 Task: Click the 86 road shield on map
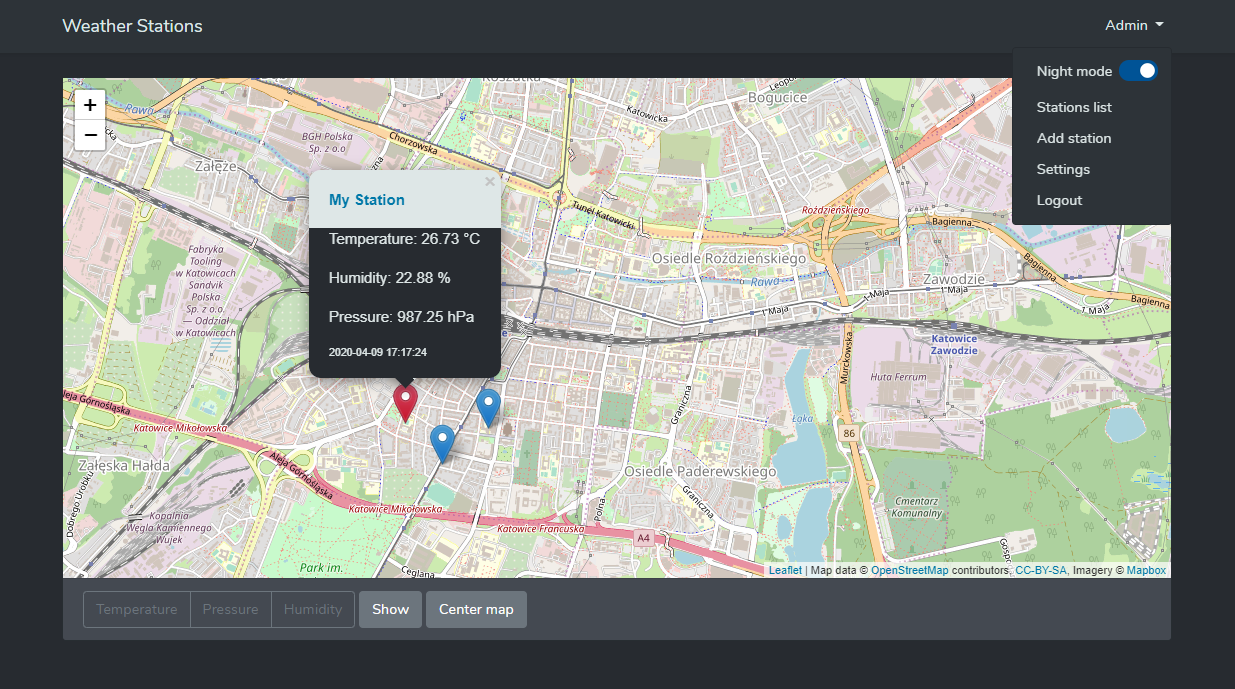tap(849, 433)
